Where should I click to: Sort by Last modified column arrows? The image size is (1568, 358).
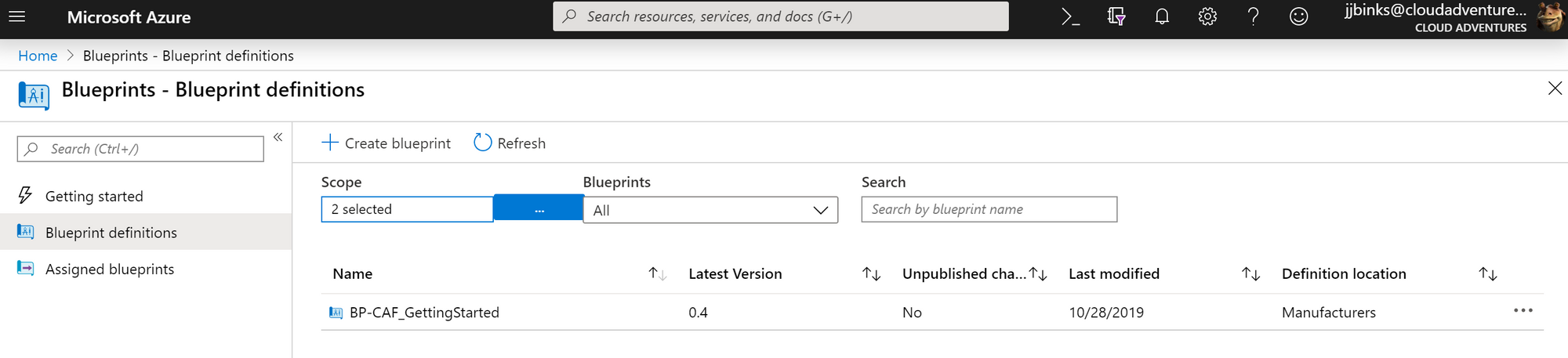coord(1250,273)
